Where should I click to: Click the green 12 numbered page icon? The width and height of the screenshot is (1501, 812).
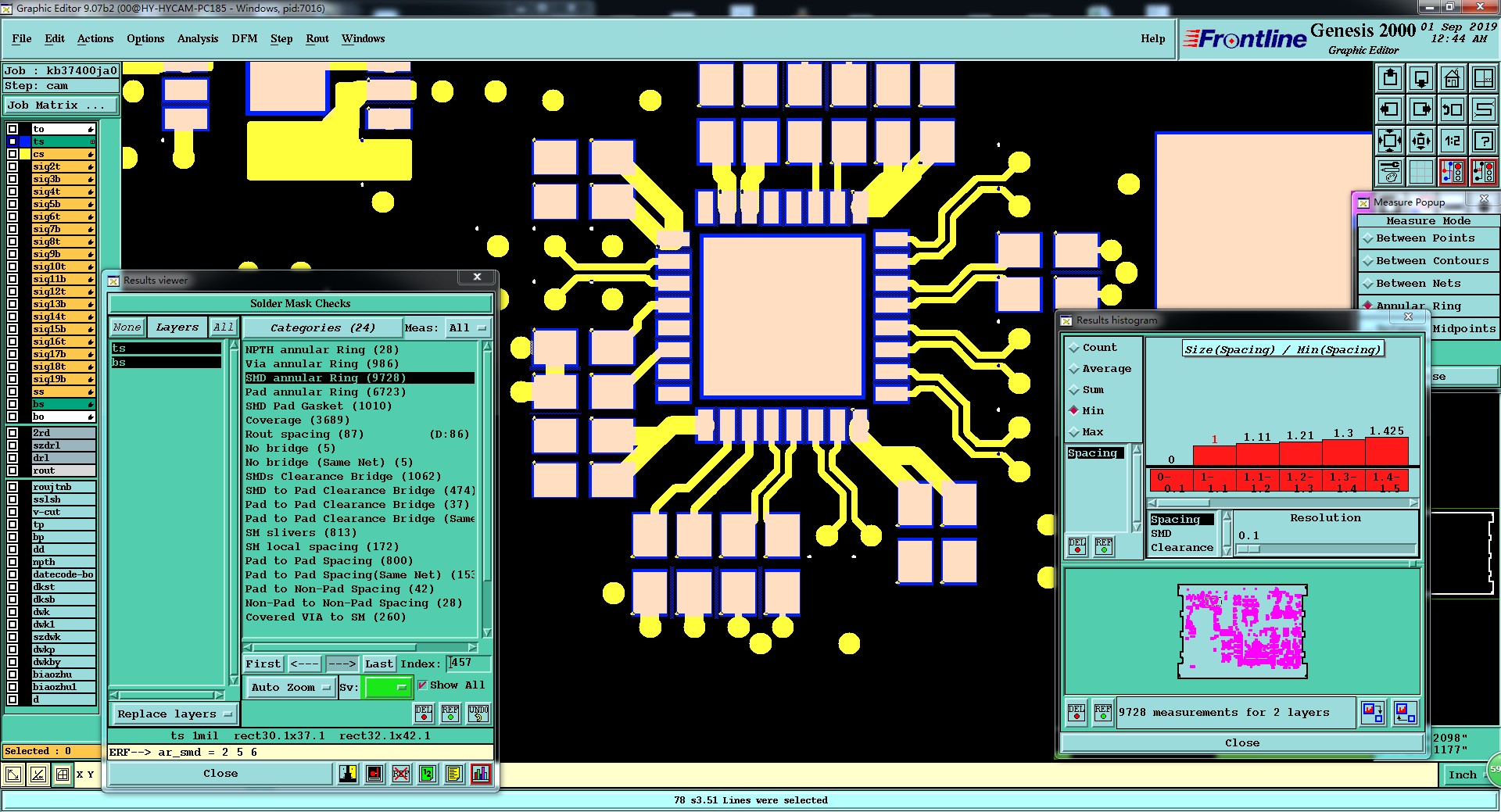coord(428,774)
